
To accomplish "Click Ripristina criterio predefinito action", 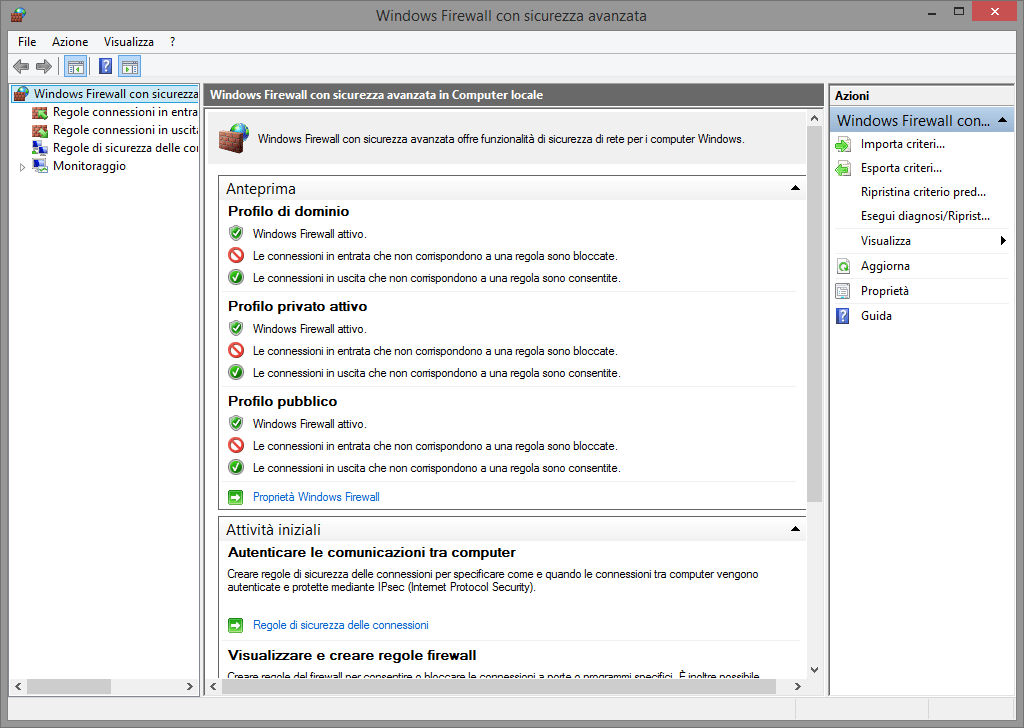I will (923, 192).
